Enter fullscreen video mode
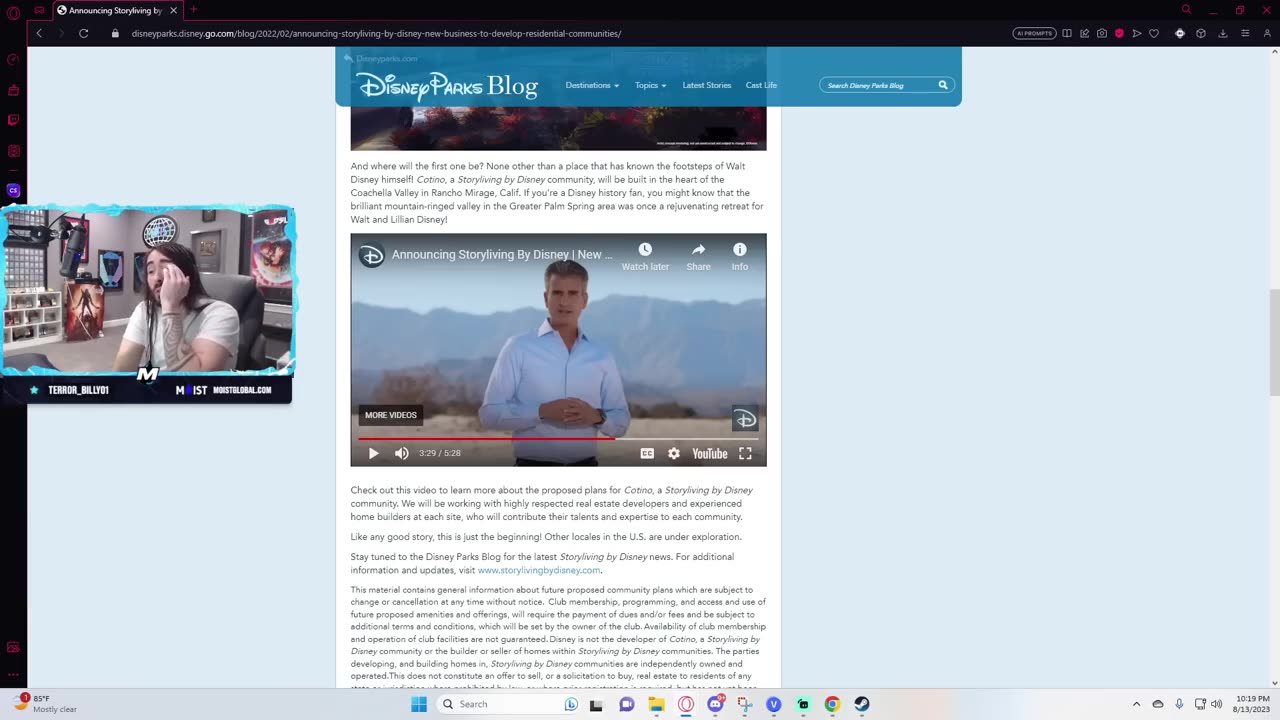The width and height of the screenshot is (1280, 720). (x=745, y=453)
